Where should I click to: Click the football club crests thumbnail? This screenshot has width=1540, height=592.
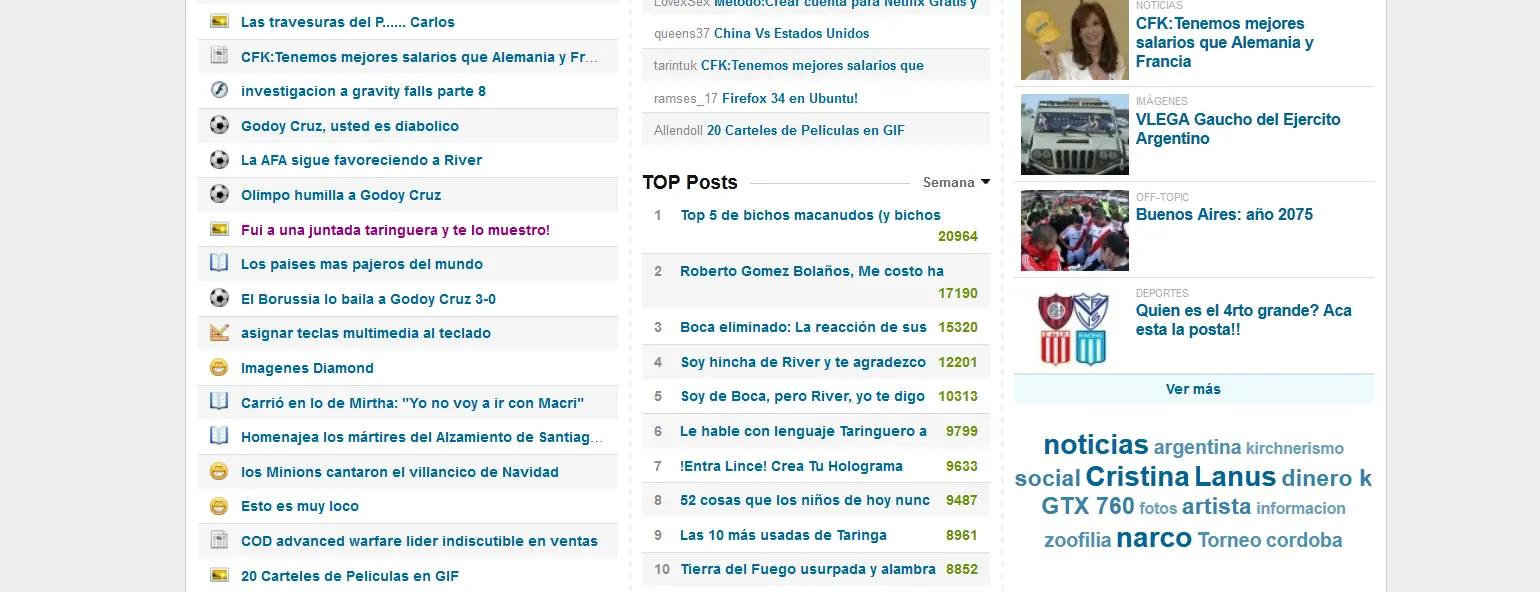click(1075, 327)
